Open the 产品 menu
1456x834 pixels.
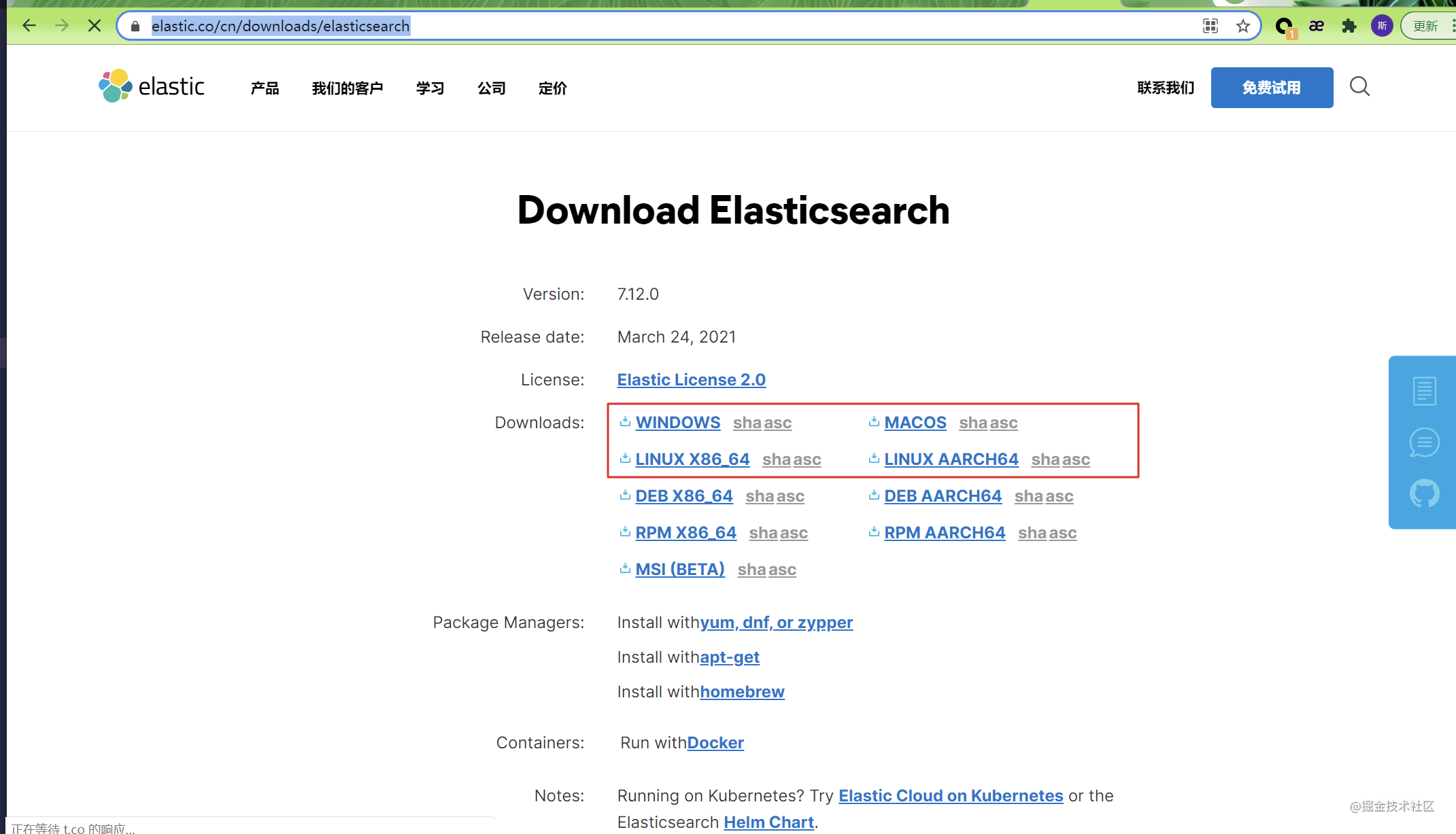(265, 88)
